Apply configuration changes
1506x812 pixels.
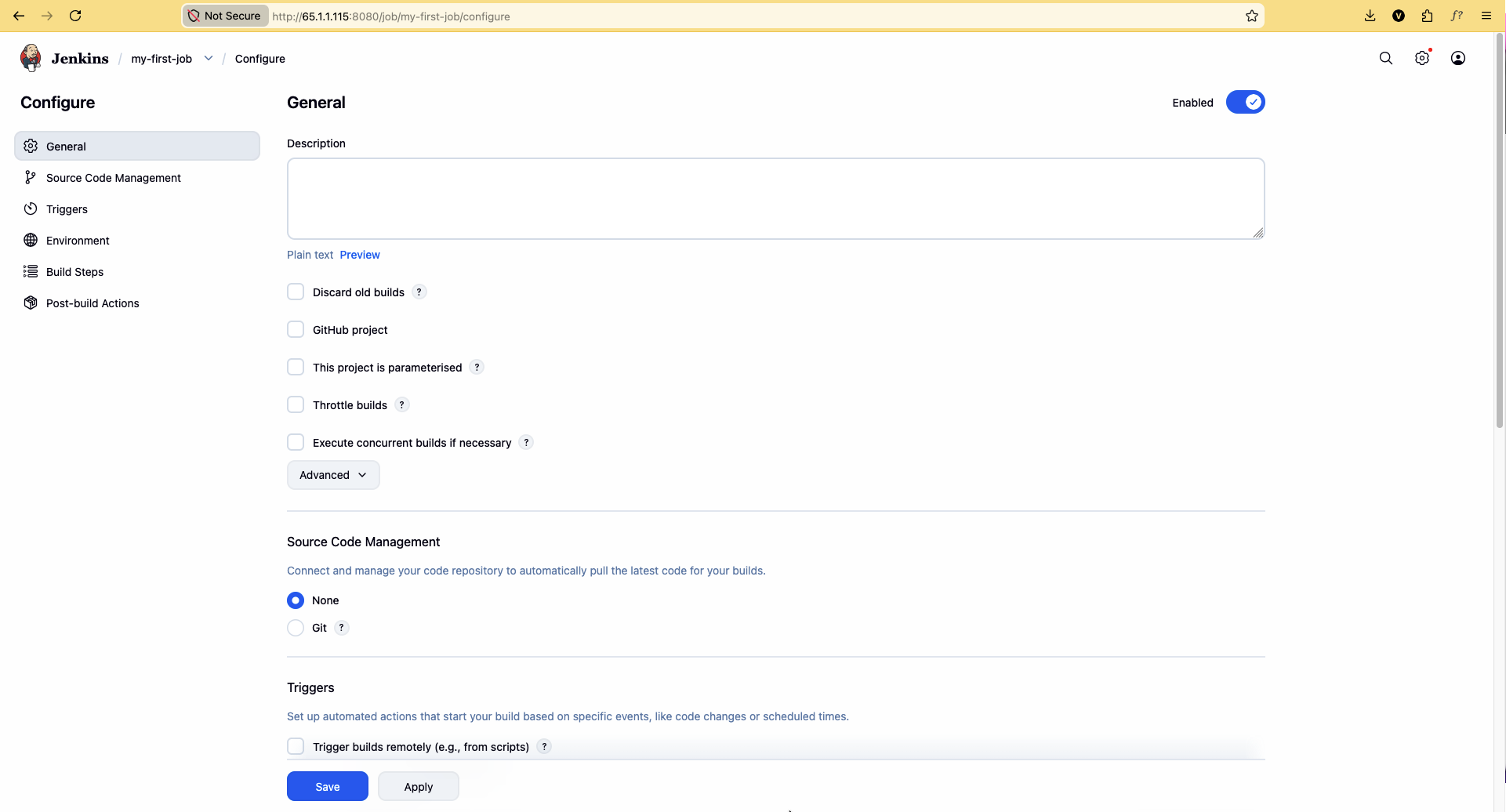coord(419,786)
